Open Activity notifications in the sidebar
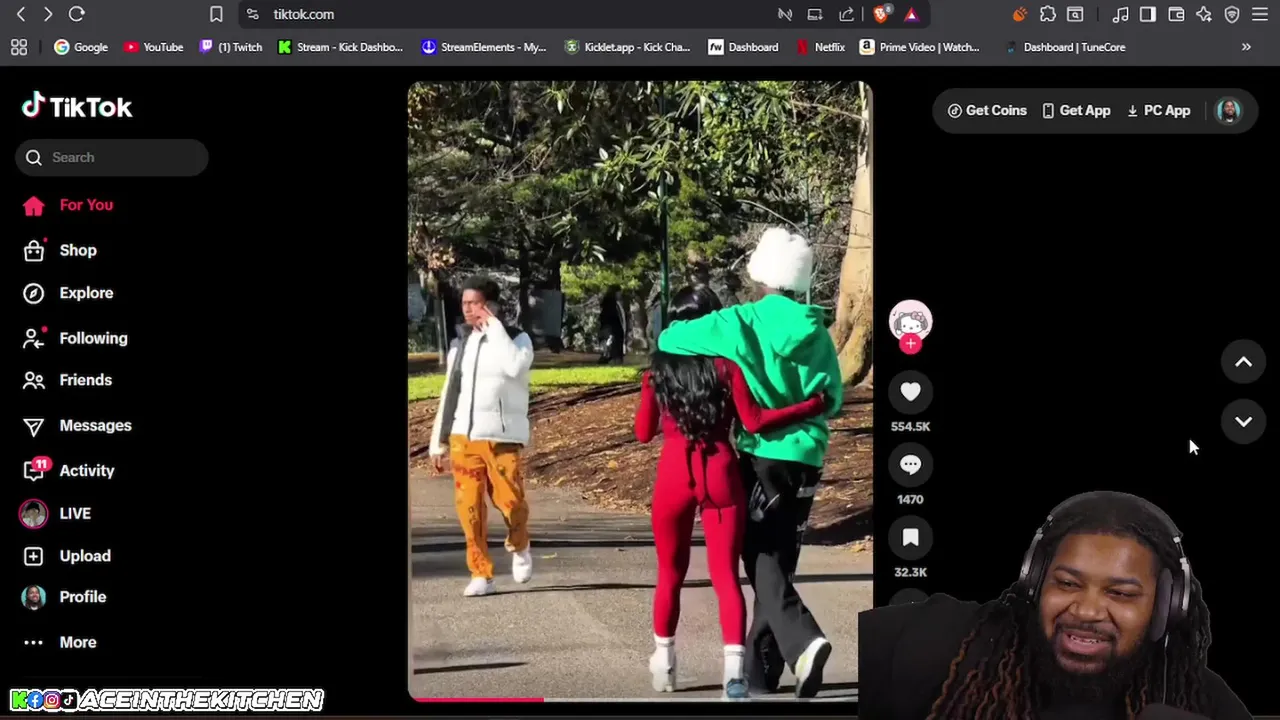This screenshot has width=1280, height=720. pos(69,470)
